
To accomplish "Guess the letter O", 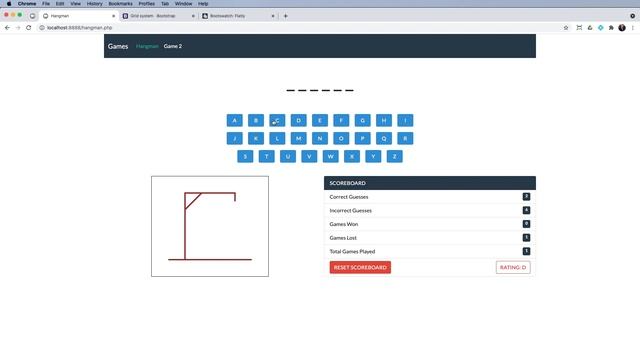I will pyautogui.click(x=341, y=138).
